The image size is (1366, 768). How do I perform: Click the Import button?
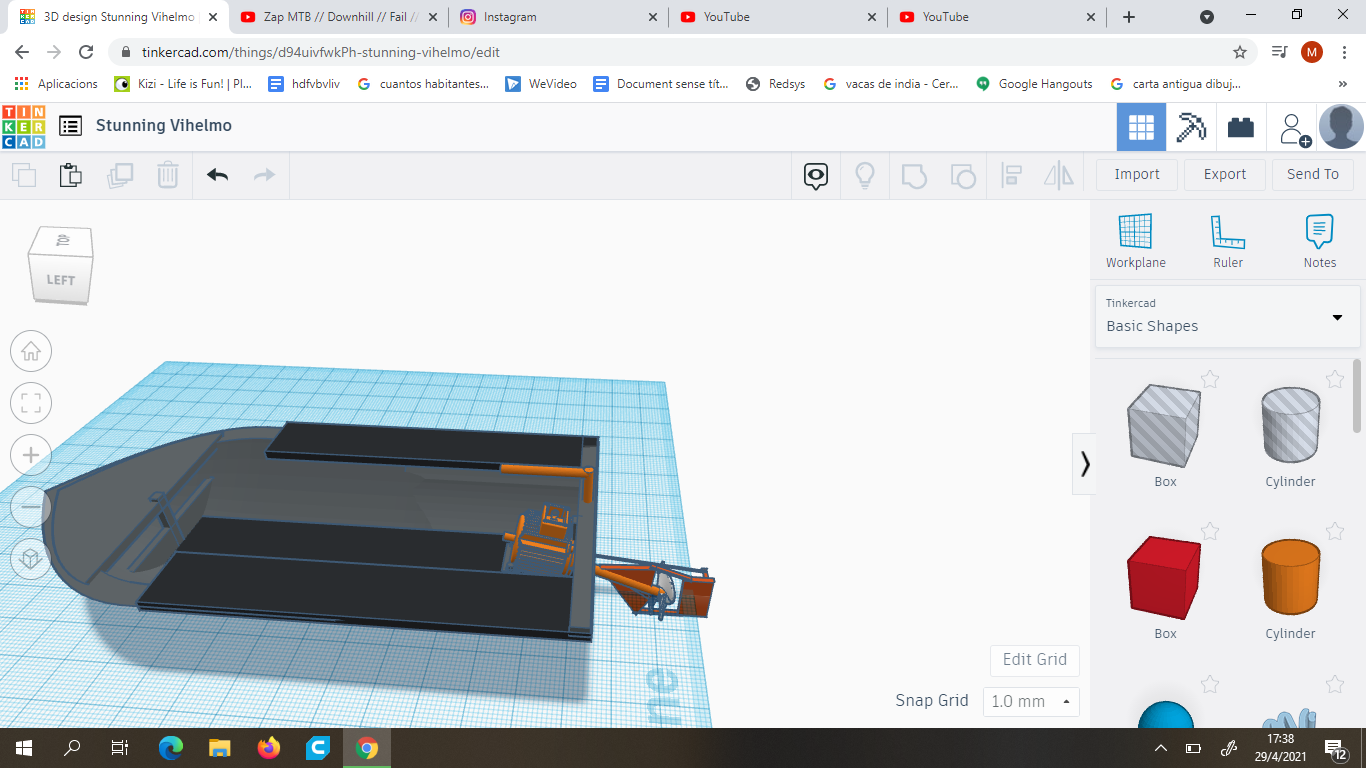(1137, 174)
